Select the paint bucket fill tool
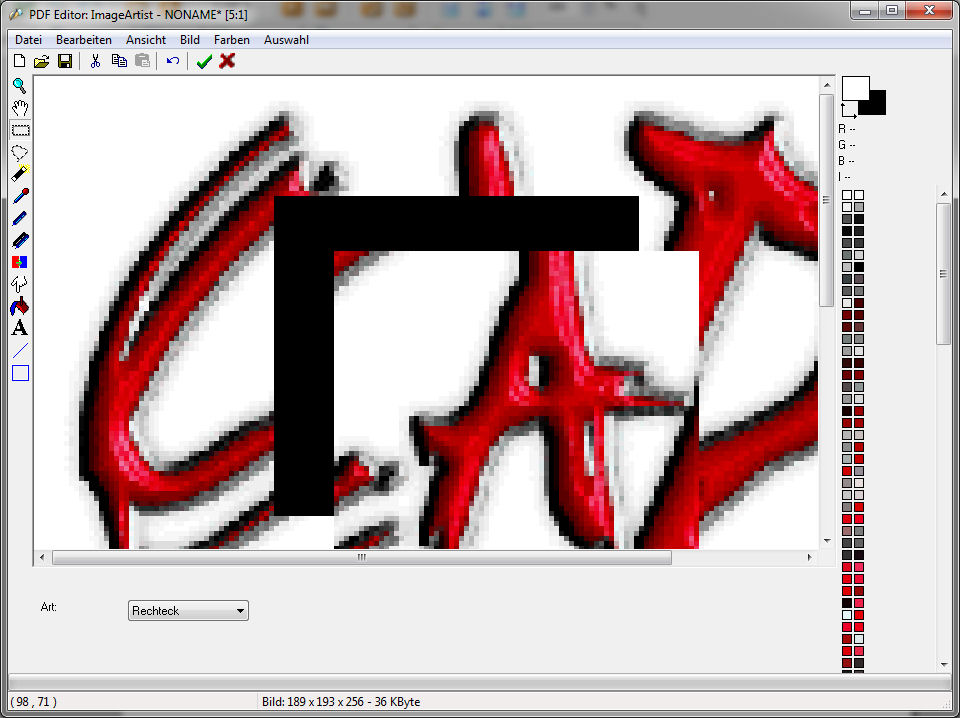This screenshot has width=960, height=718. coord(20,306)
